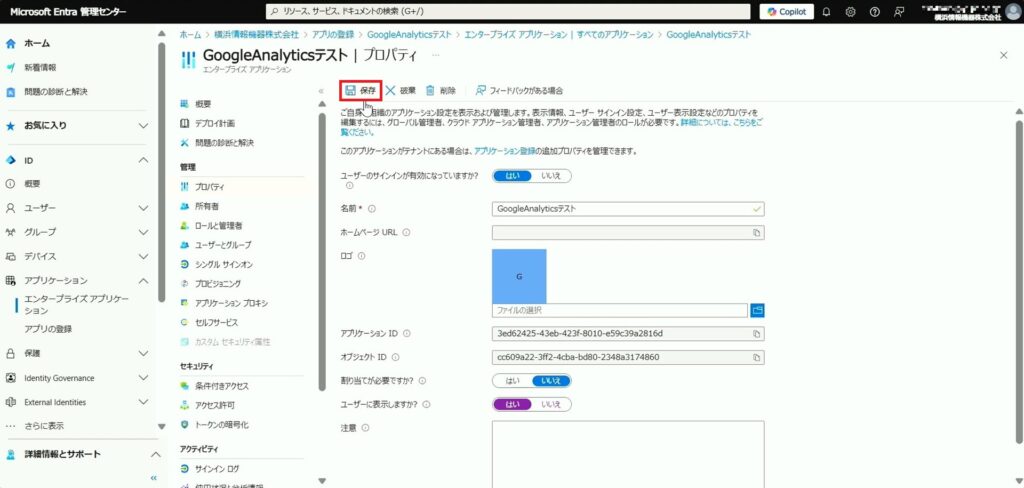Set ユーザーに表示しますか to いいえ
This screenshot has width=1024, height=488.
[551, 404]
